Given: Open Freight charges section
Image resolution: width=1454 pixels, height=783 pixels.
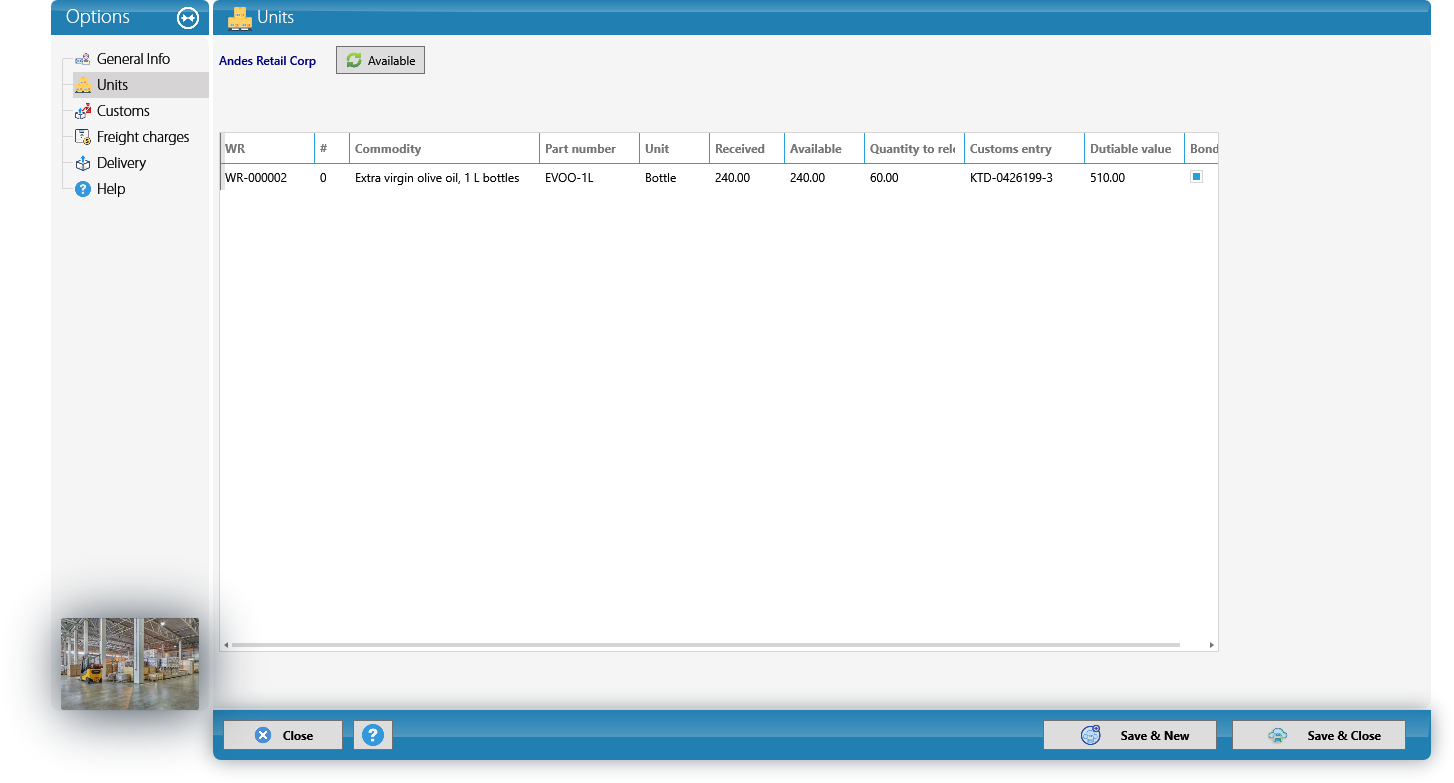Looking at the screenshot, I should tap(143, 137).
